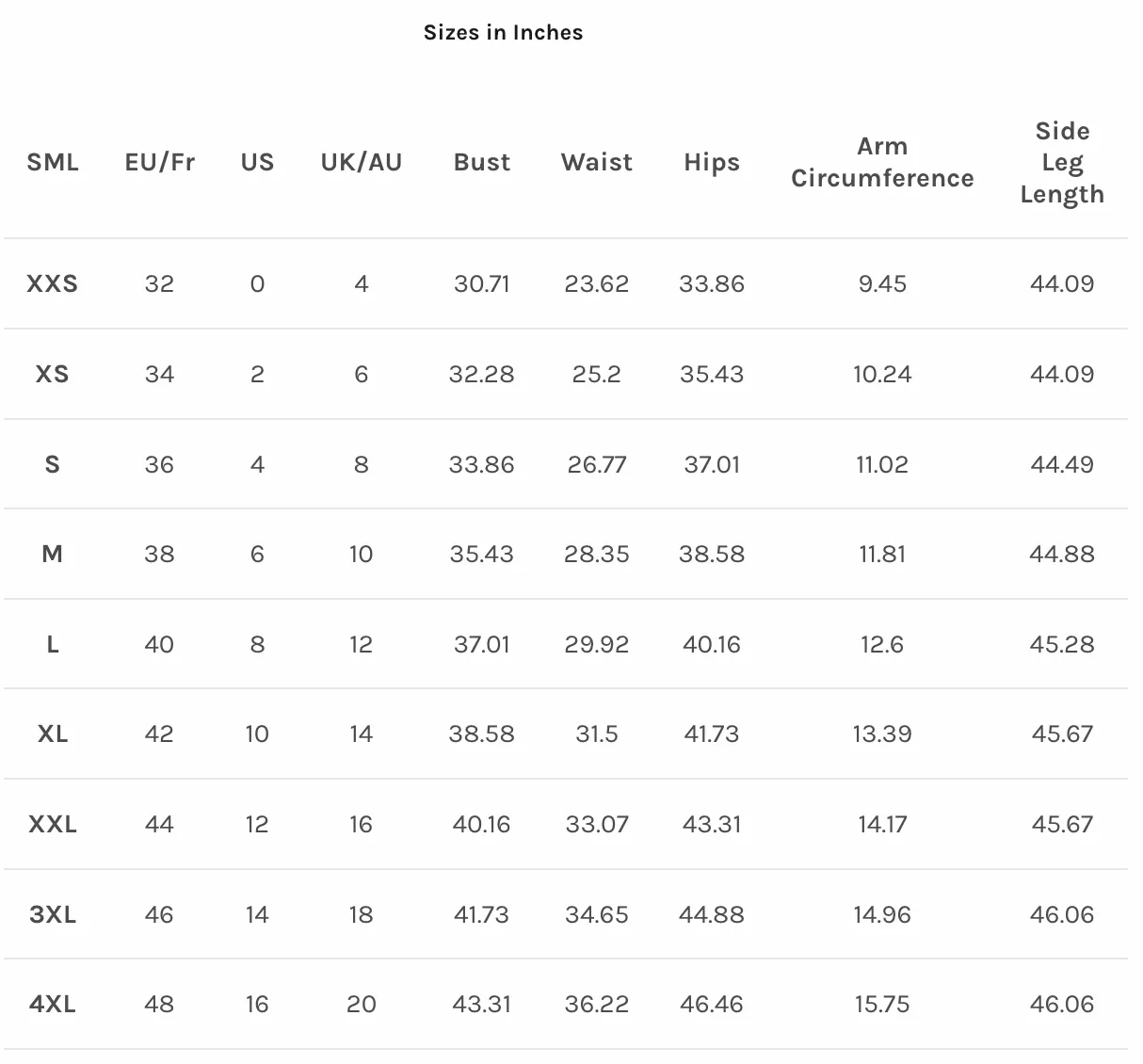The image size is (1143, 1064).
Task: Select side leg length 44.88
Action: [1062, 554]
